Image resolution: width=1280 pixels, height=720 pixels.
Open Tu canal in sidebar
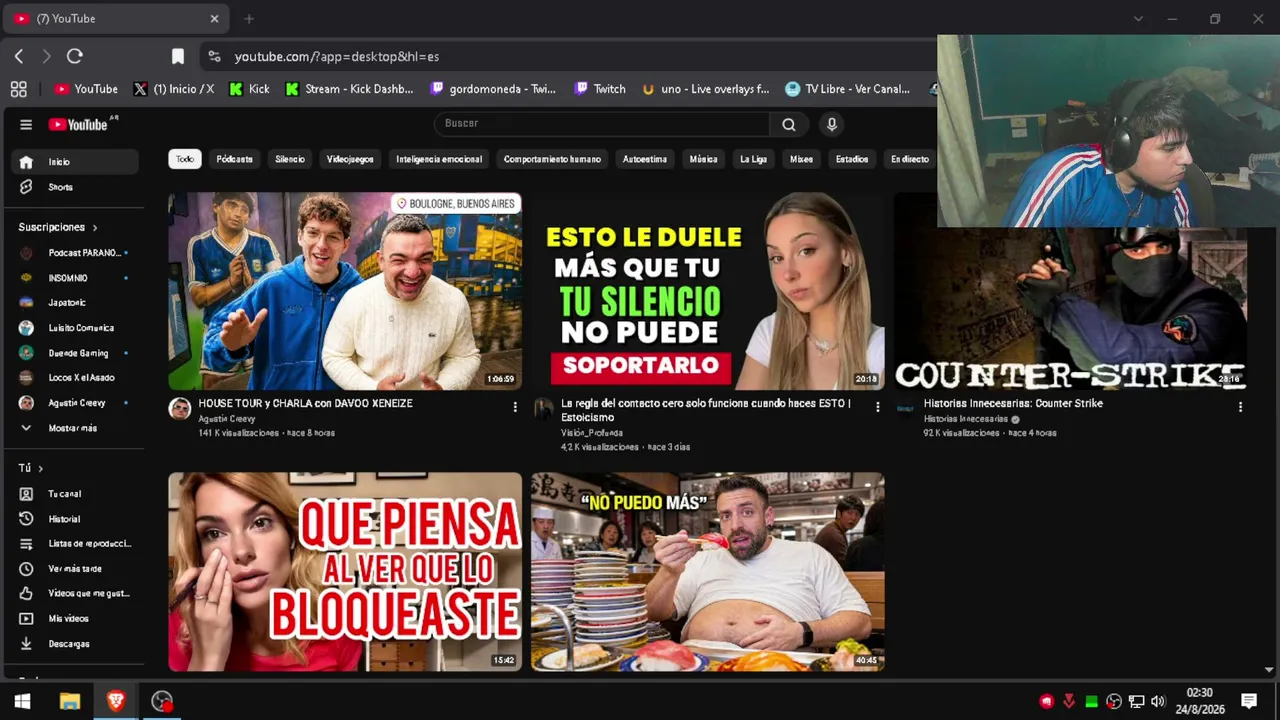(x=75, y=494)
